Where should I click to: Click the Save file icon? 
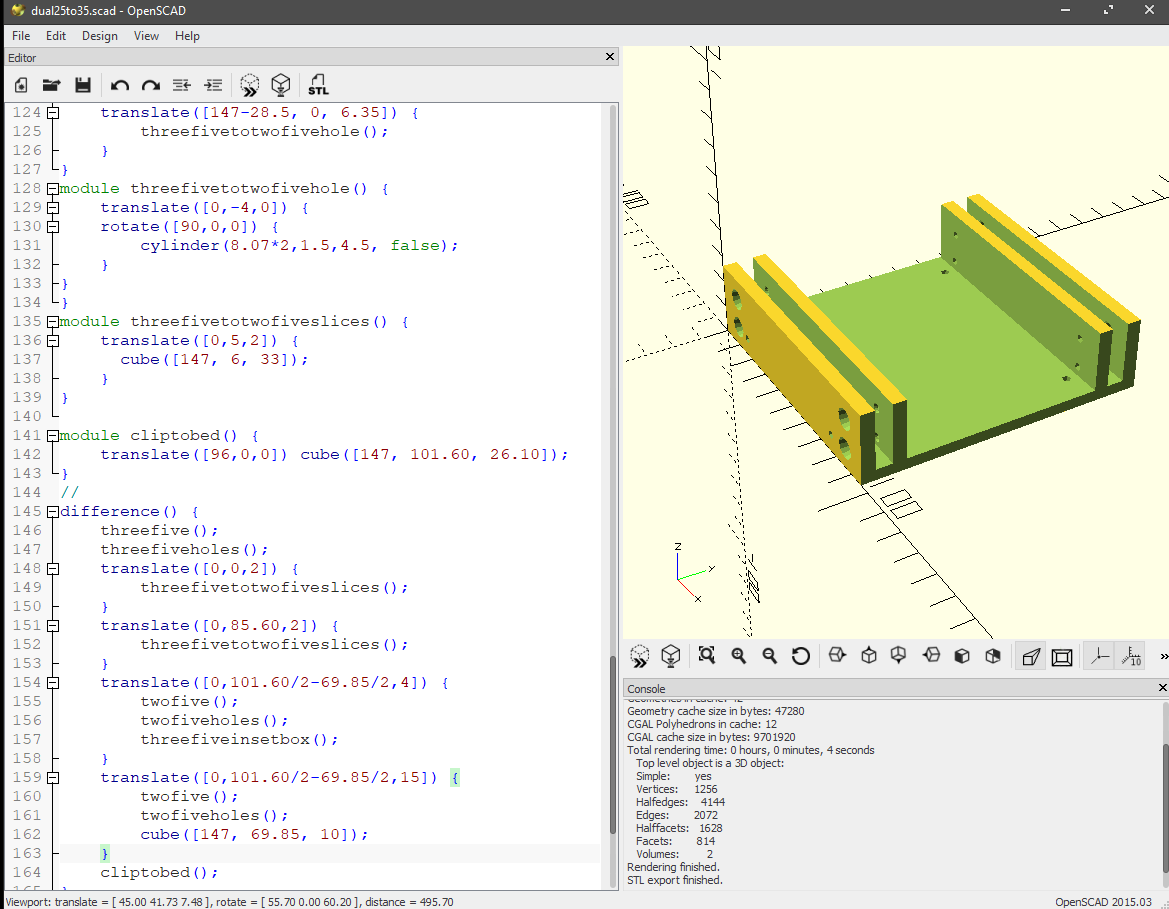pos(83,85)
